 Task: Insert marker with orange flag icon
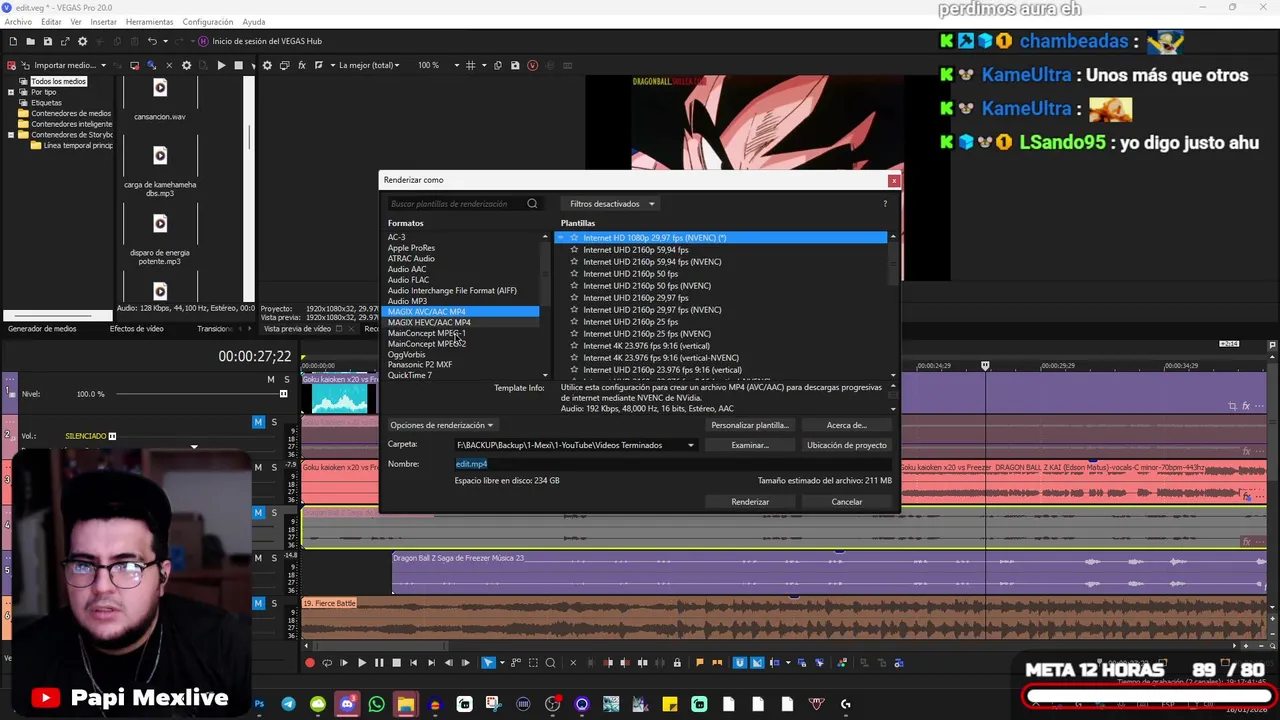pos(700,663)
